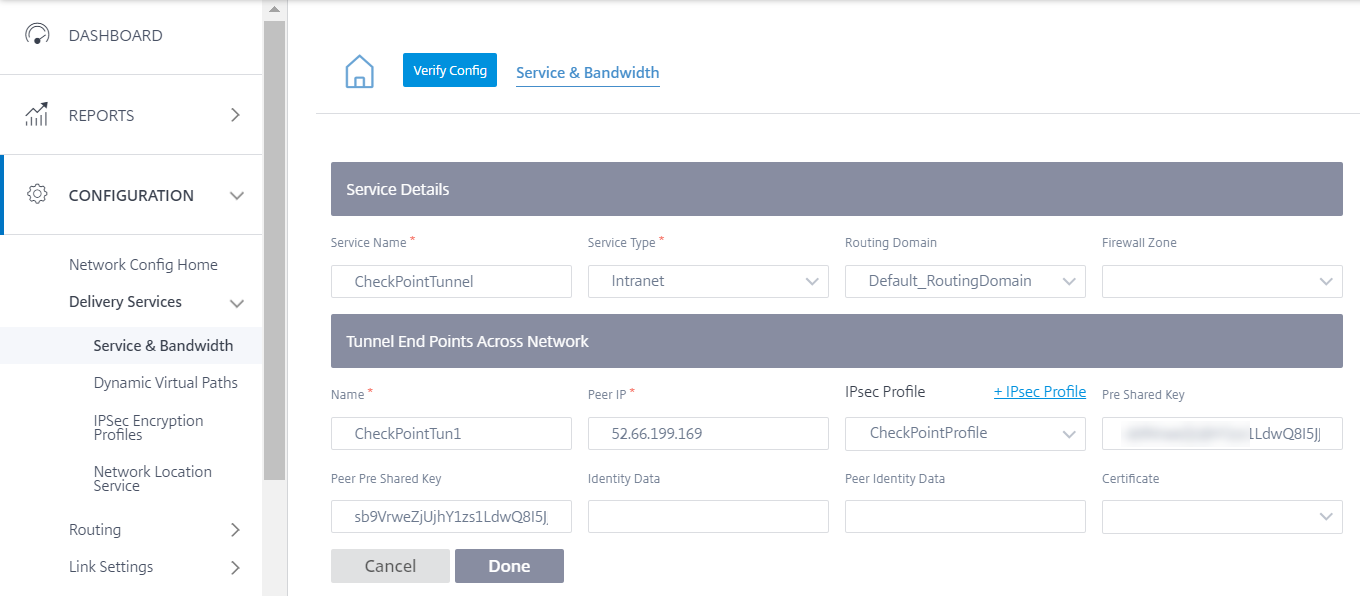Open the Firewall Zone dropdown
The height and width of the screenshot is (596, 1360).
click(x=1222, y=281)
